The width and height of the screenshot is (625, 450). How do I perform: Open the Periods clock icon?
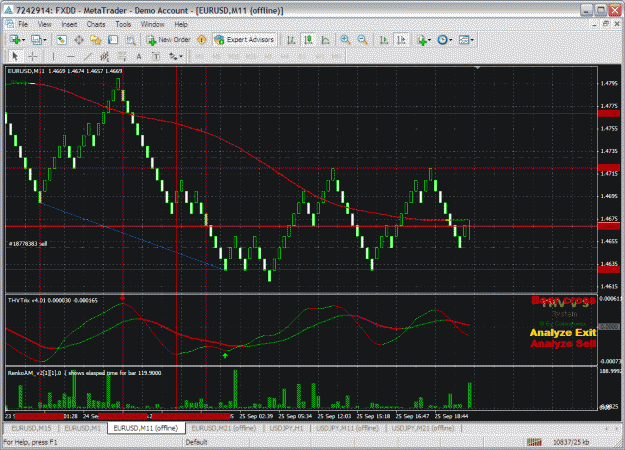point(442,40)
